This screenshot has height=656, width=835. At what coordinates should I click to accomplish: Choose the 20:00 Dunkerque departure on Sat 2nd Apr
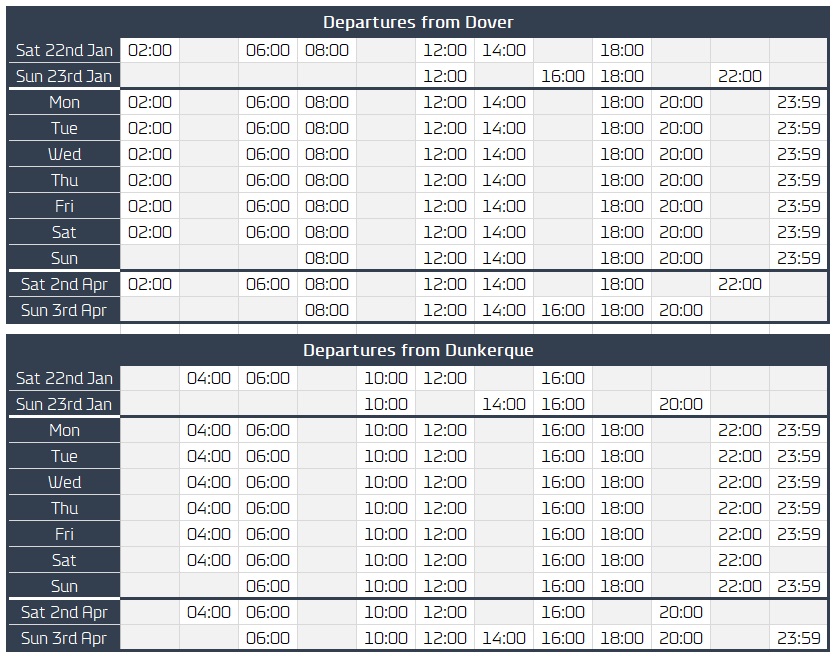coord(681,612)
